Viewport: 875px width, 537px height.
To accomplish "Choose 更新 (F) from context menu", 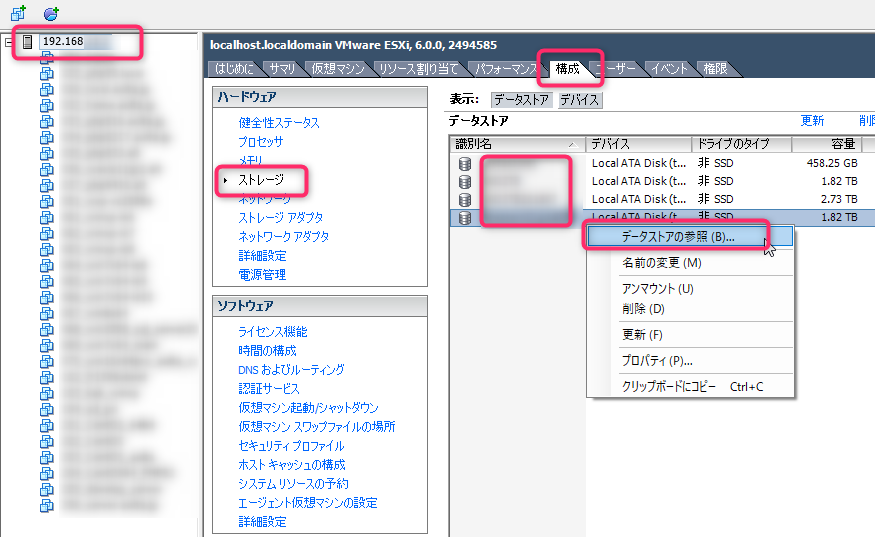I will coord(690,335).
